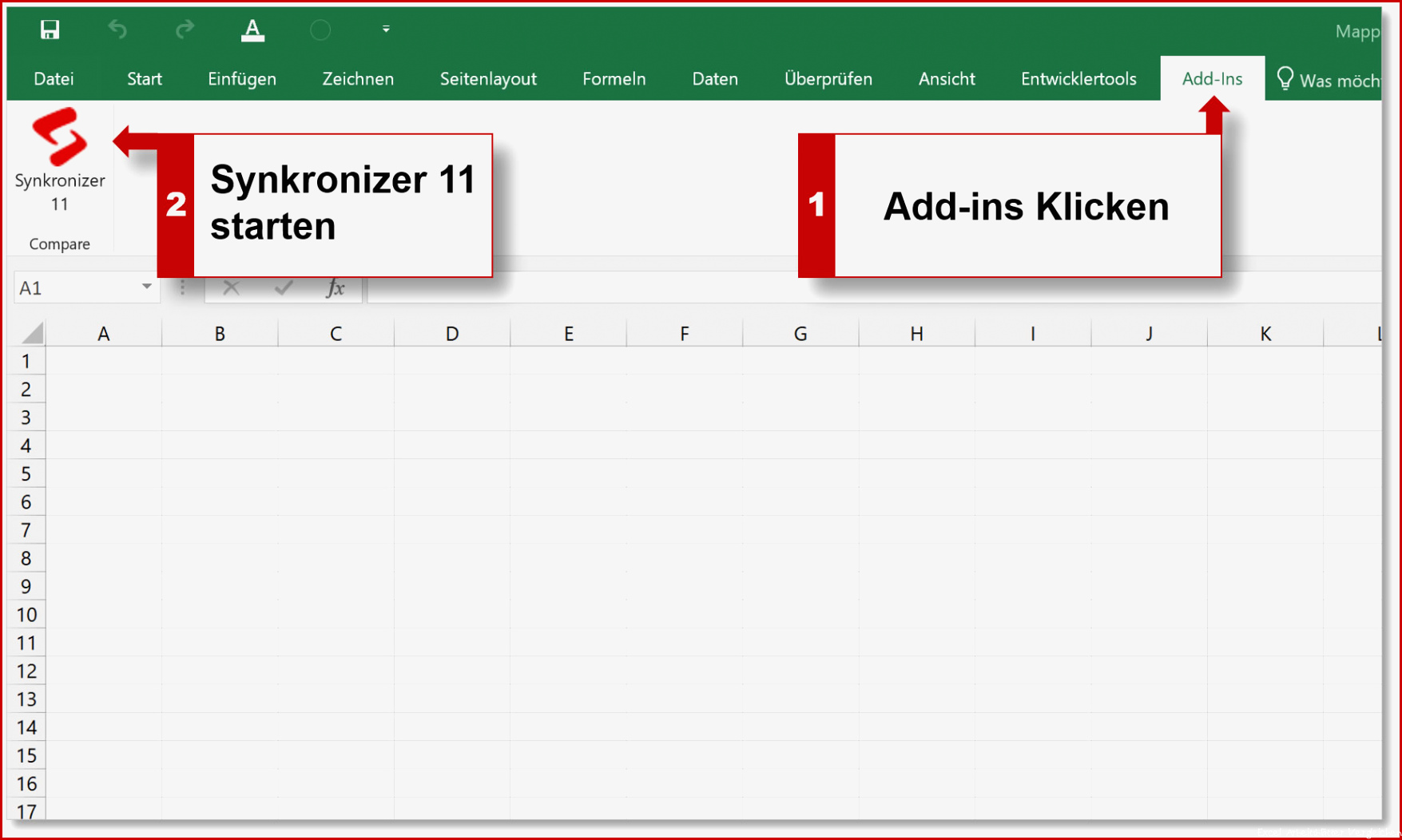Select the Ansicht tab

click(x=947, y=79)
